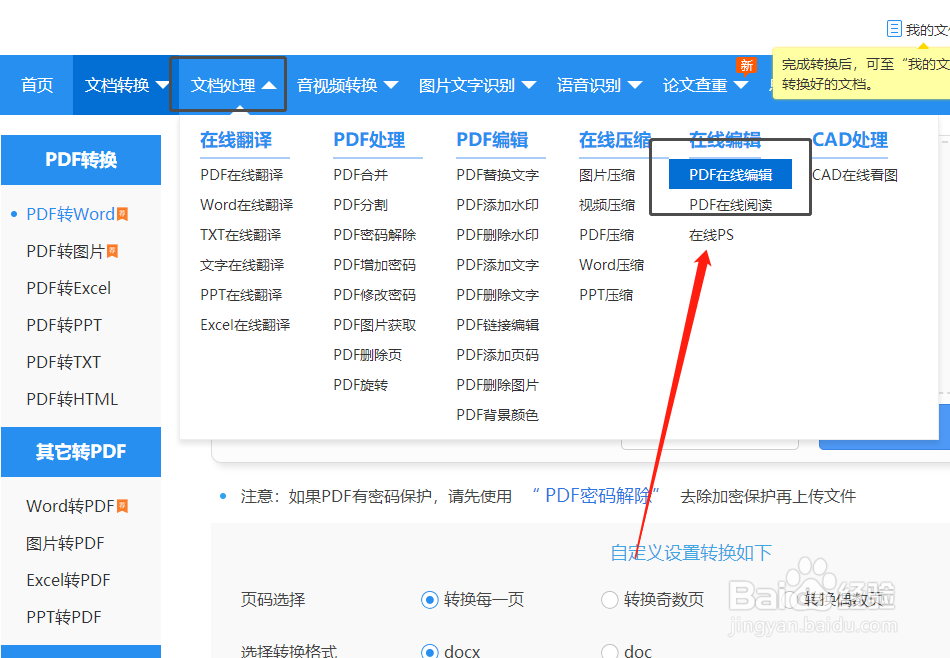Screen dimensions: 950x658
Task: Open the 图片文字识别 dropdown menu
Action: 478,85
